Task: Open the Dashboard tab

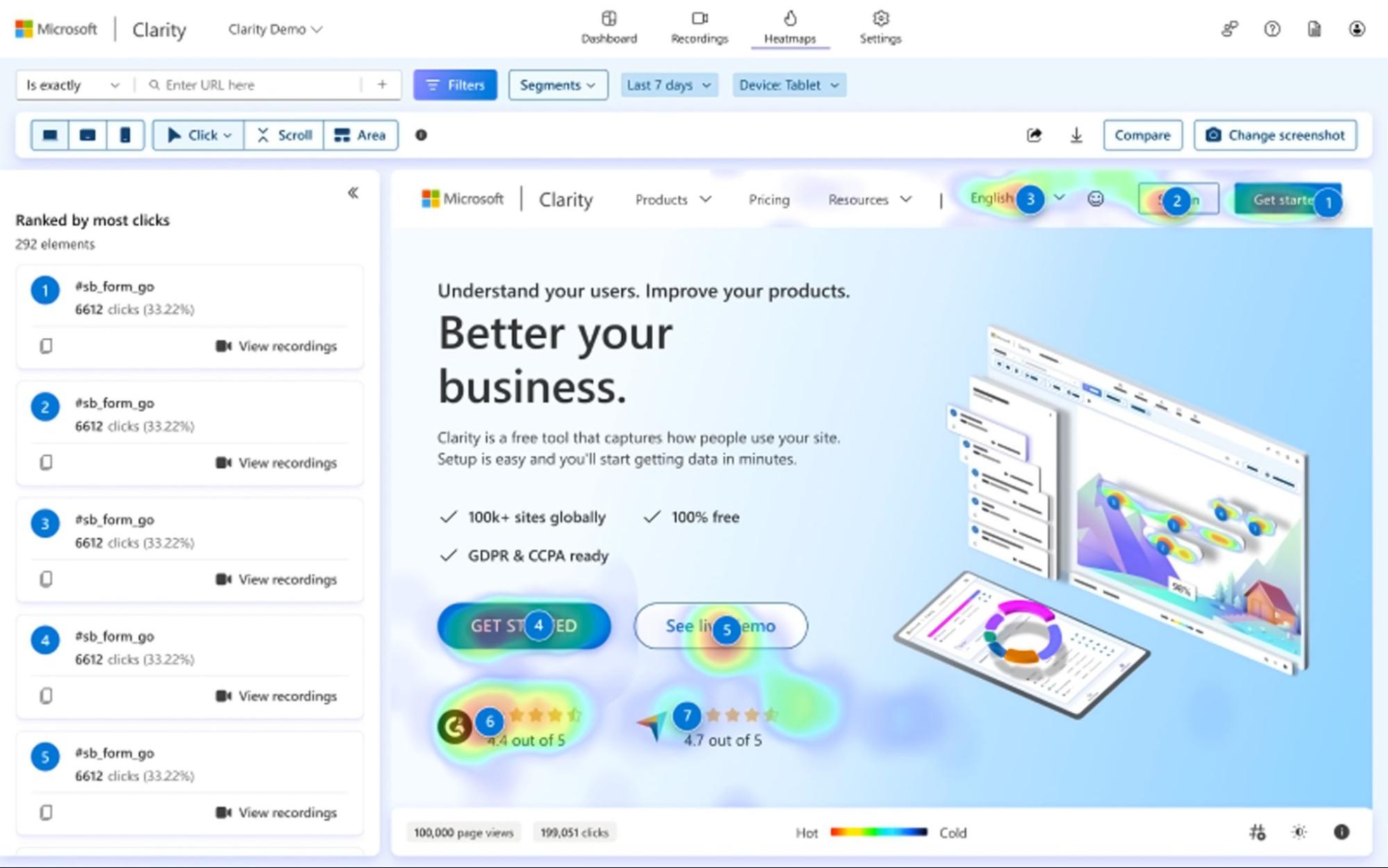Action: 609,28
